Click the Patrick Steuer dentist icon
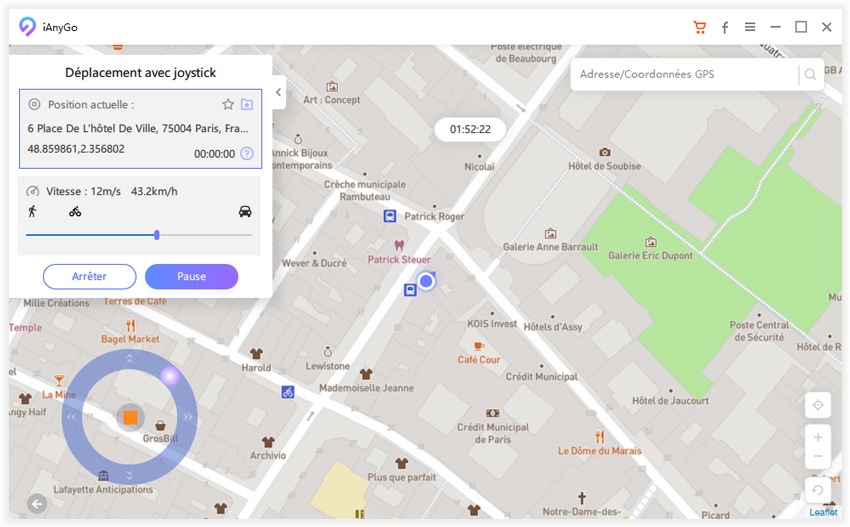 click(400, 246)
